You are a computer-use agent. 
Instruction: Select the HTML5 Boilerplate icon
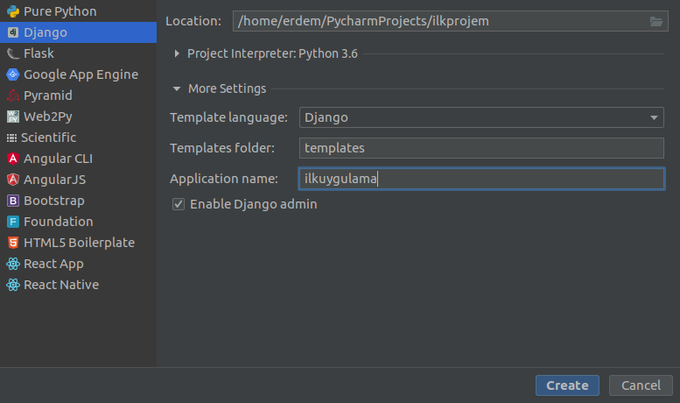(13, 243)
